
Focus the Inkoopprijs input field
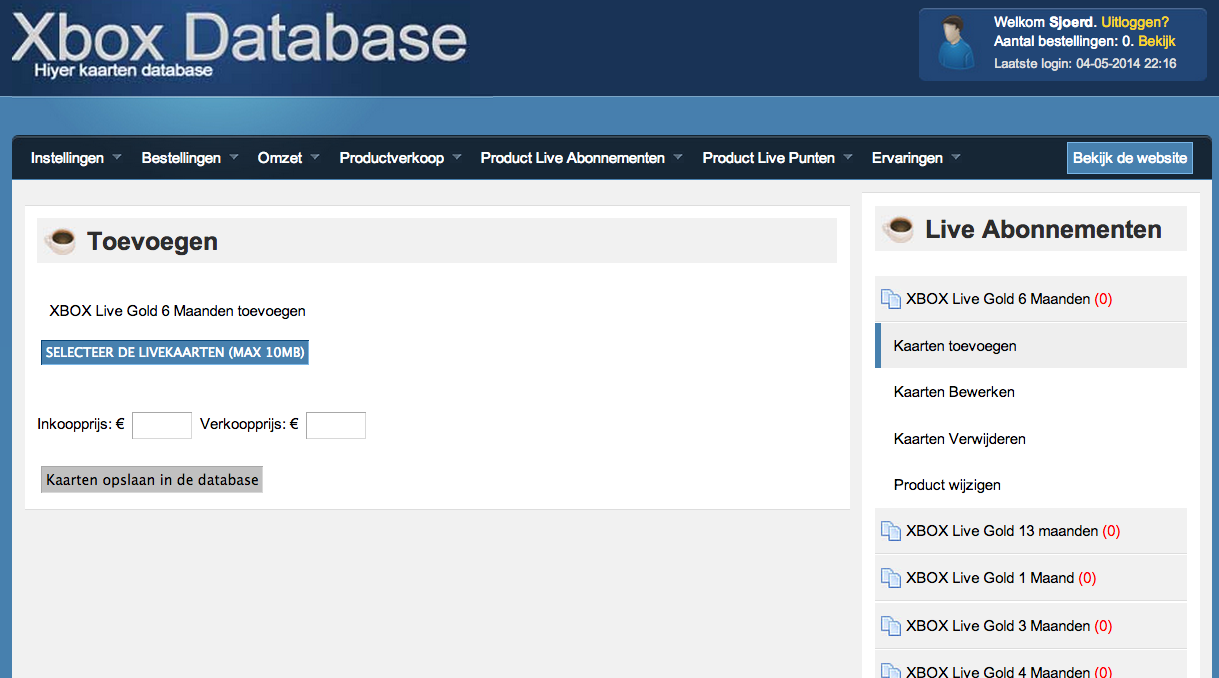pyautogui.click(x=162, y=425)
